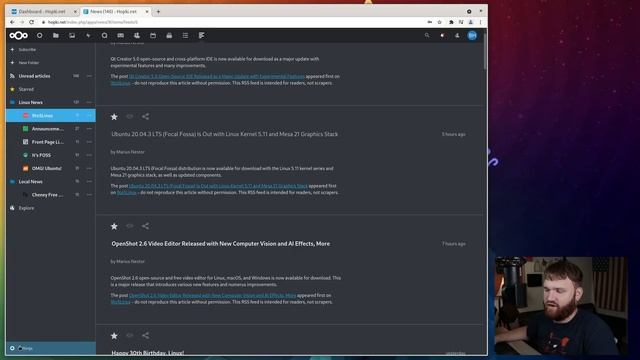Image resolution: width=640 pixels, height=360 pixels.
Task: Star the Happy 30th Birthday Linux article
Action: coord(114,336)
